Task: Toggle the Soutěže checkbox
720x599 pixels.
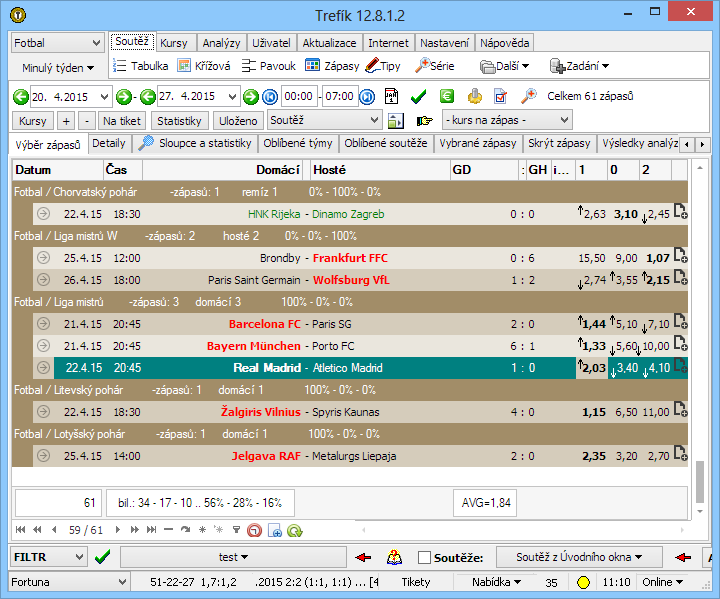Action: pyautogui.click(x=424, y=558)
